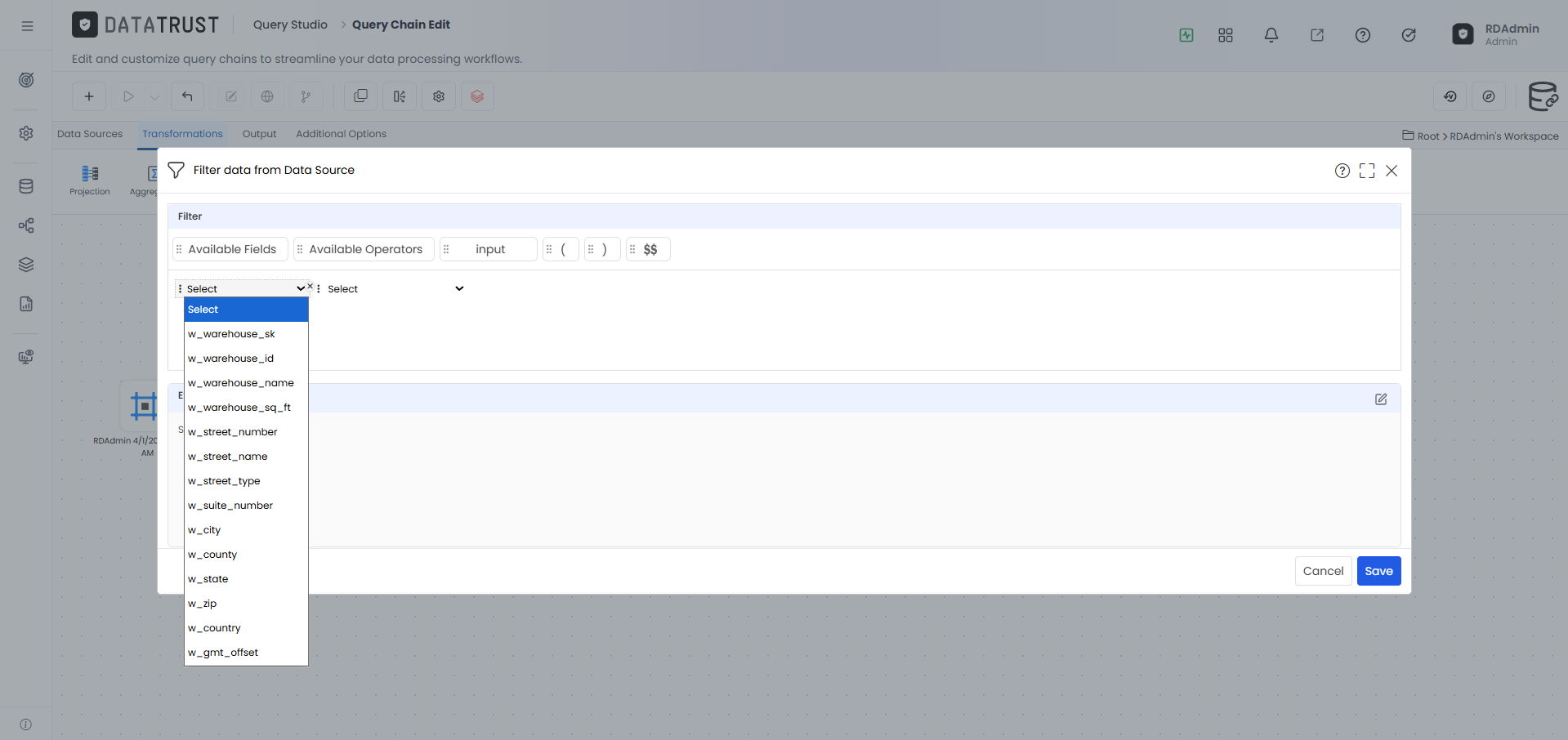Switch to the Output tab

(x=259, y=134)
